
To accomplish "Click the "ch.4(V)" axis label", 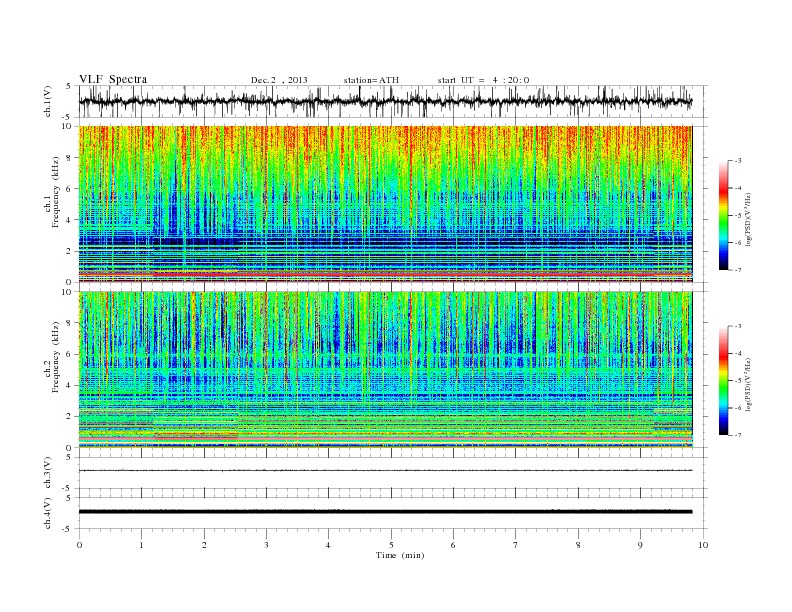I will click(48, 514).
